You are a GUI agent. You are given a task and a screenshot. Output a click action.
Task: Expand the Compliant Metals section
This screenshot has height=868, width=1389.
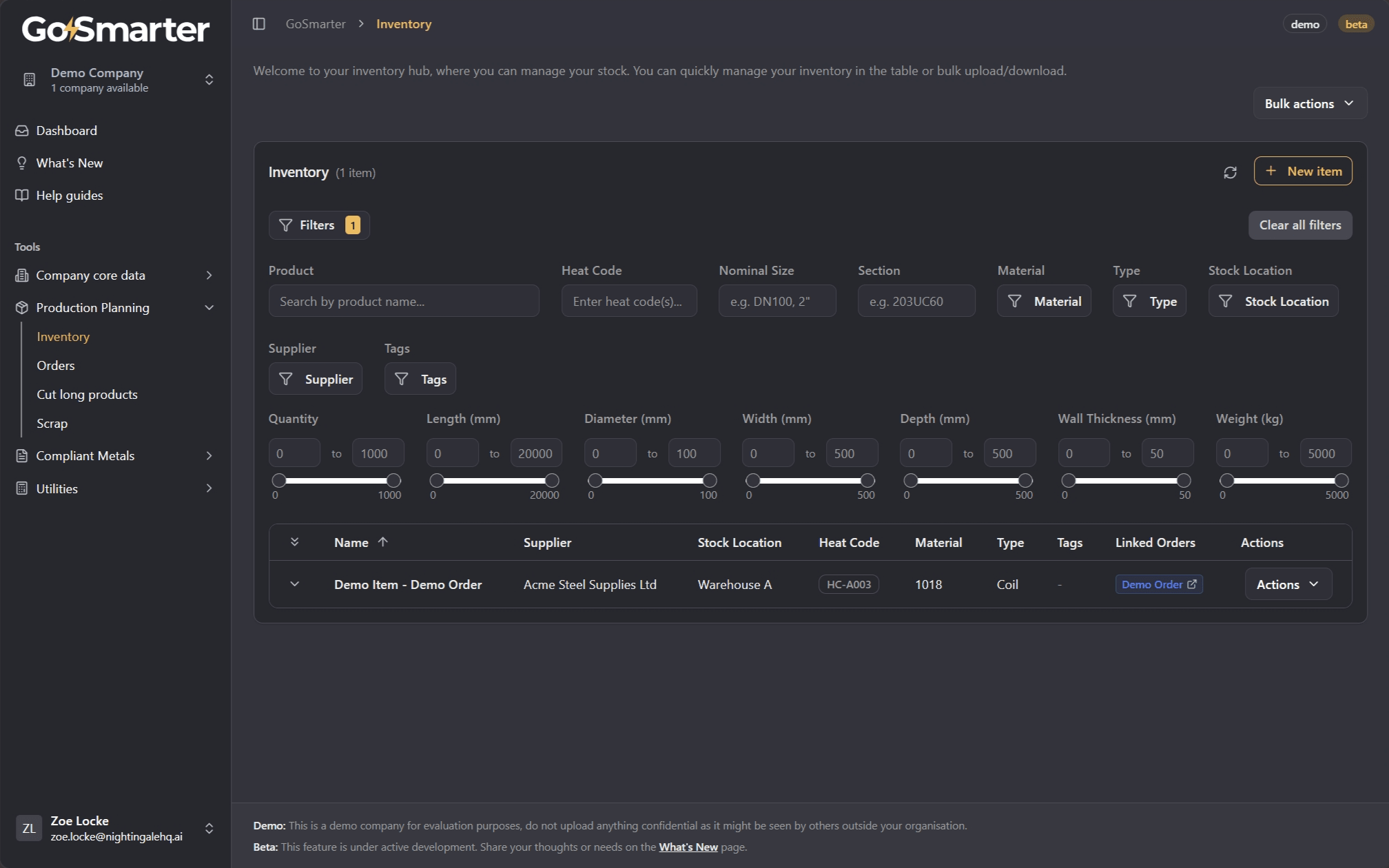point(209,456)
